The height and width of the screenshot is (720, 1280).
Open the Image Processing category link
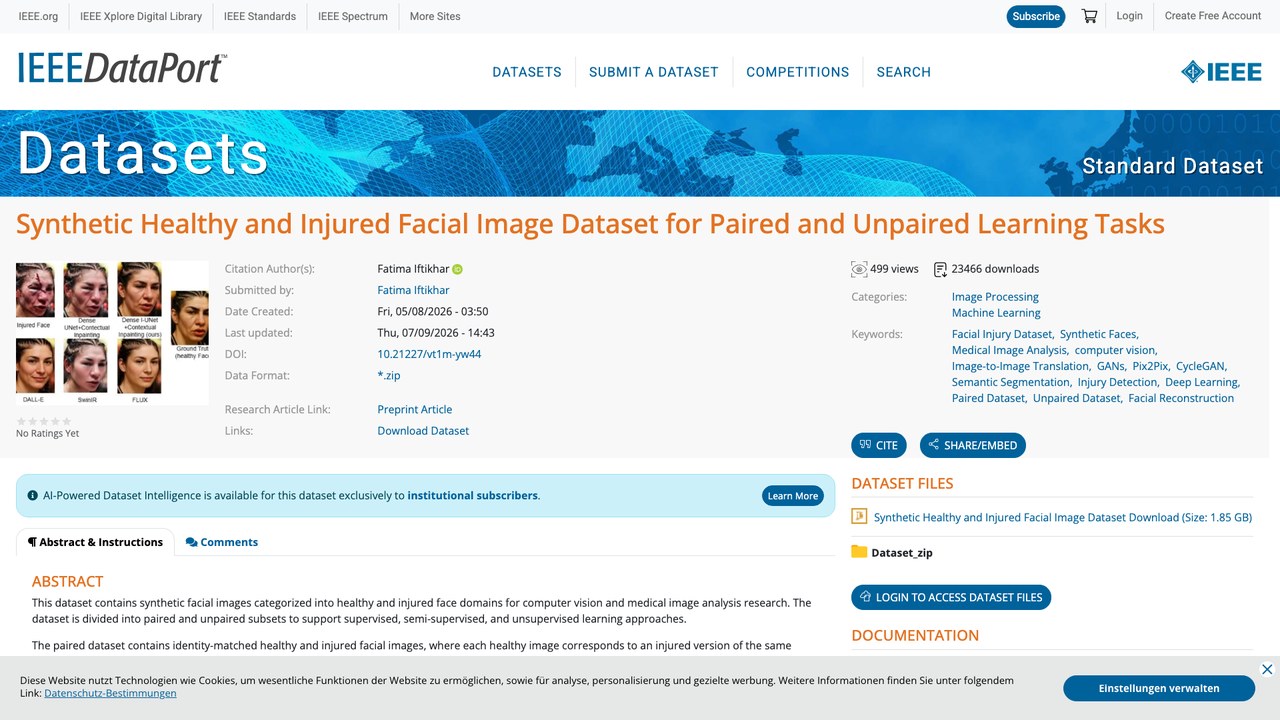[995, 297]
